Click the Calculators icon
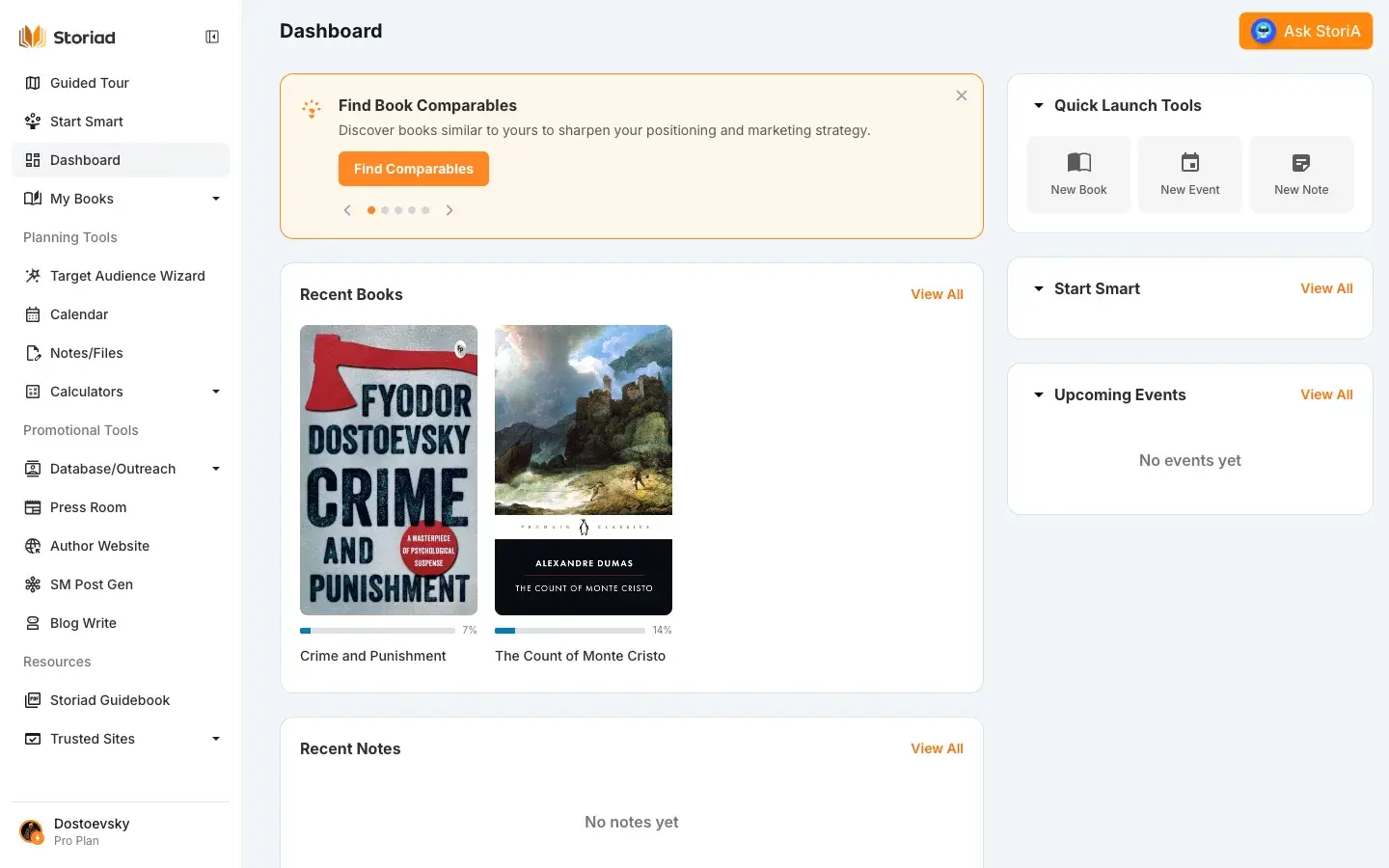The width and height of the screenshot is (1389, 868). 33,392
